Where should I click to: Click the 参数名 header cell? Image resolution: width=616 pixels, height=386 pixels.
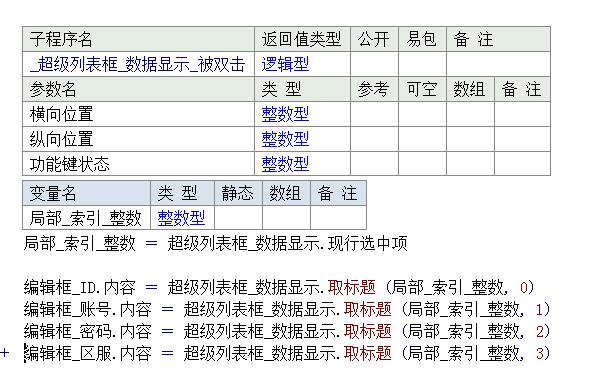138,89
